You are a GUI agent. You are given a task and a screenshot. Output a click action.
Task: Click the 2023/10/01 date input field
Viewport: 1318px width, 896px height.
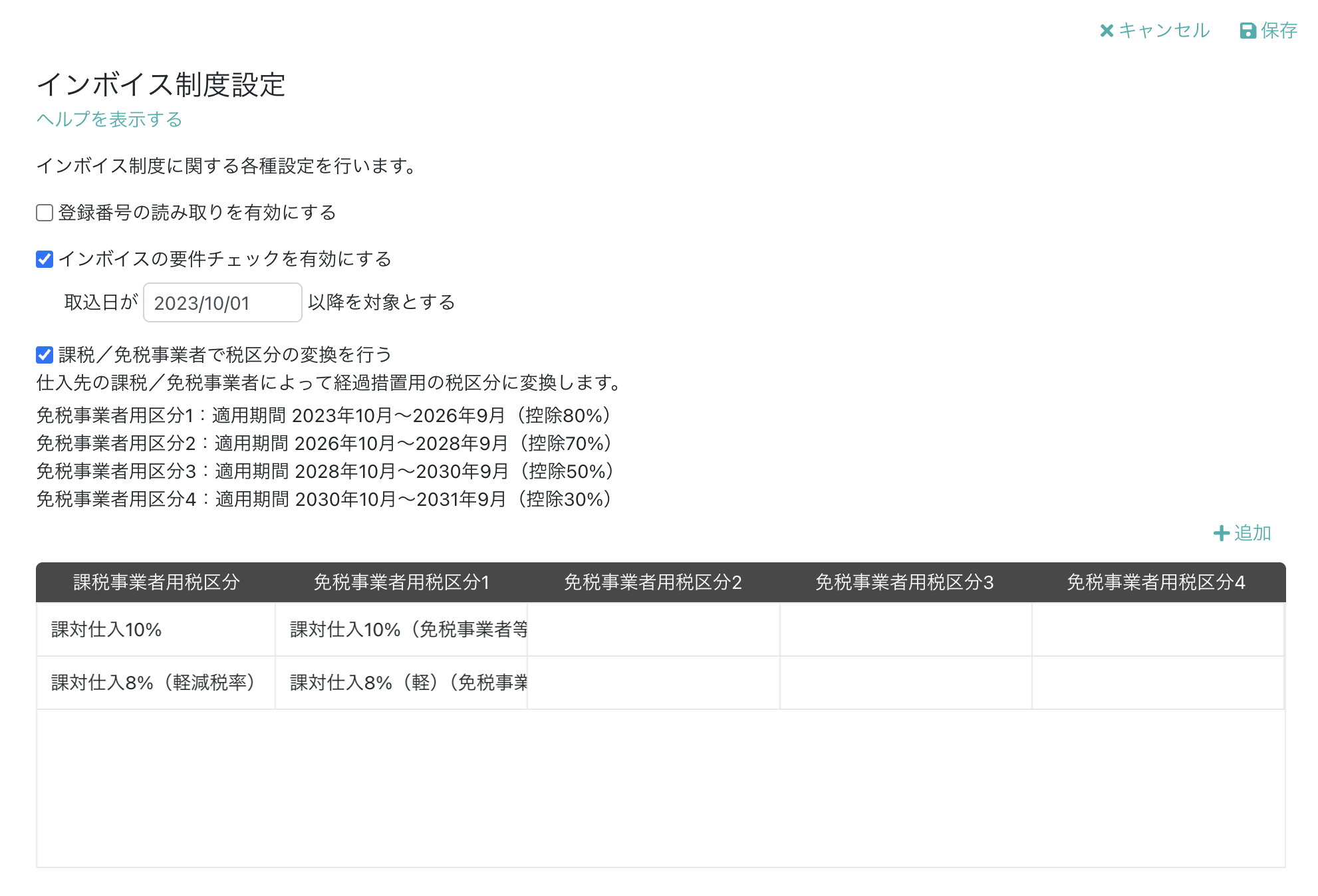223,303
